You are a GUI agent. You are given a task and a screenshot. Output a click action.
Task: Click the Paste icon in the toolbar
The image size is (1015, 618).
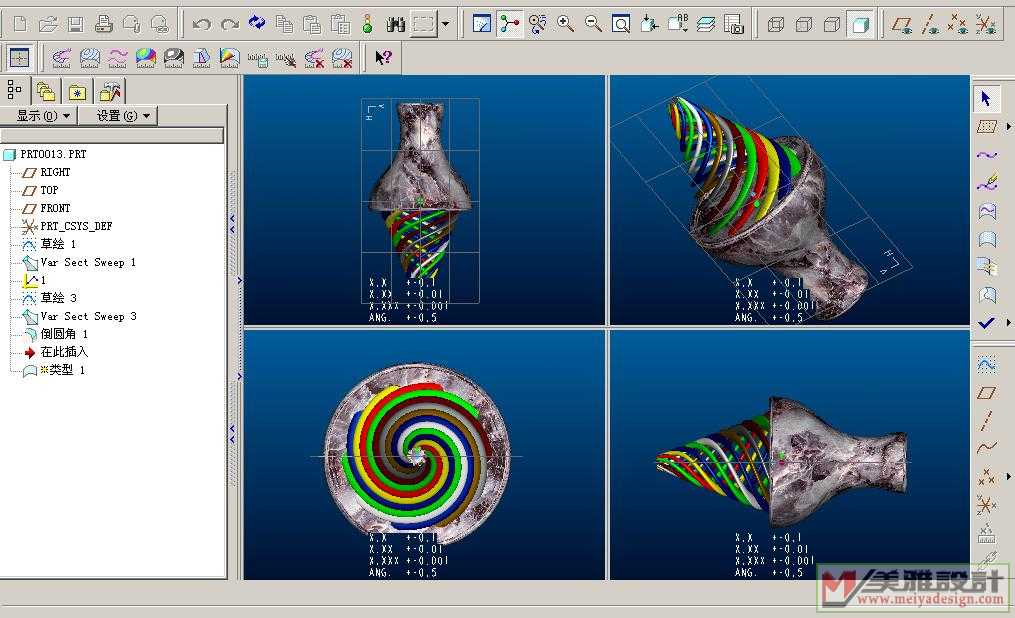[312, 25]
